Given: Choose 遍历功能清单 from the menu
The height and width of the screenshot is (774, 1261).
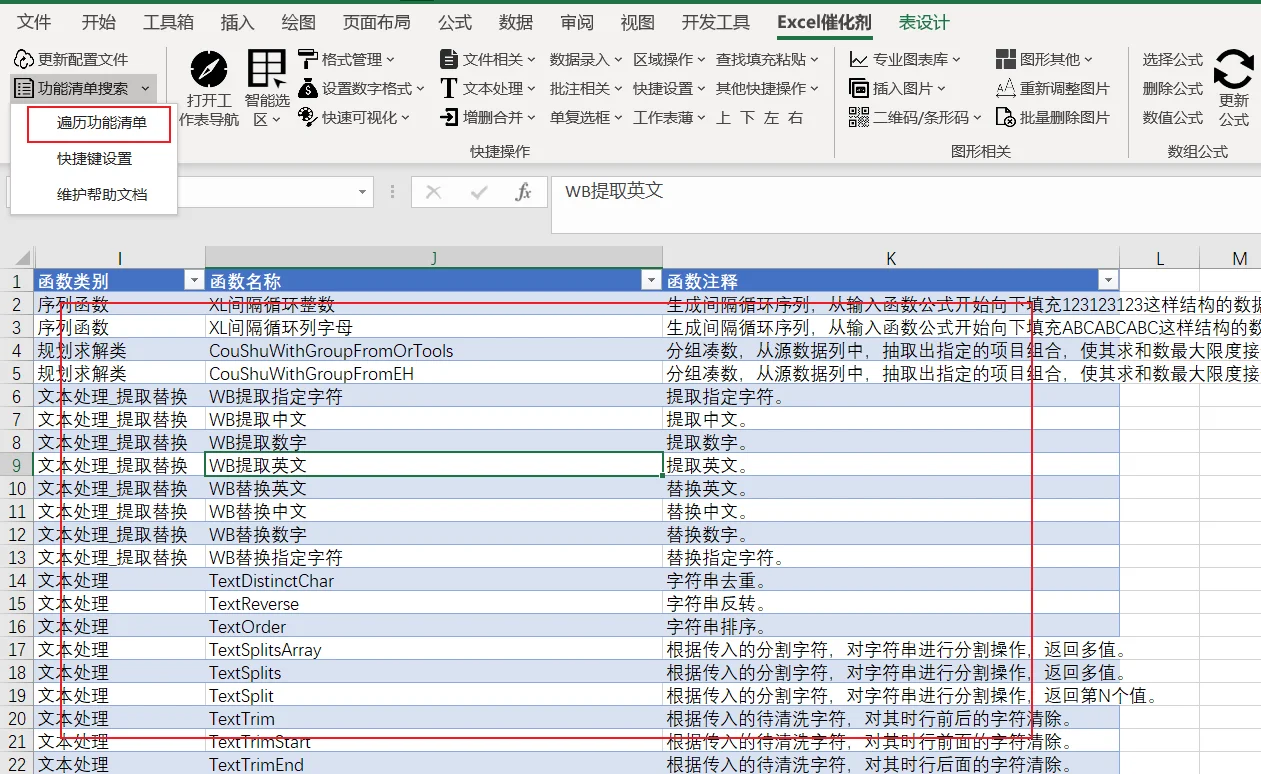Looking at the screenshot, I should (x=99, y=123).
